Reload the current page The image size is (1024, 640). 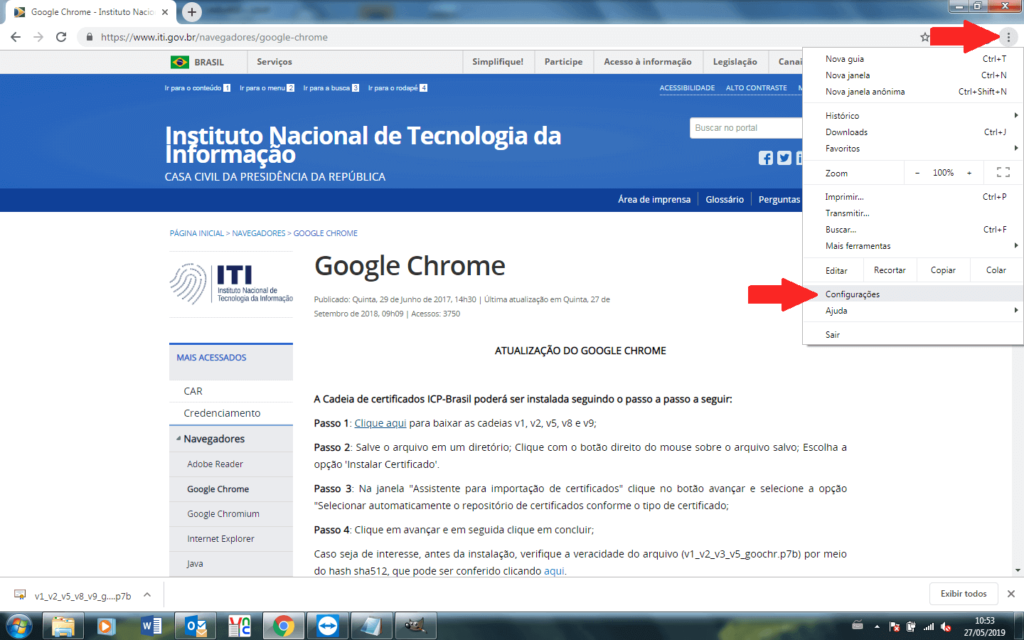pos(61,37)
